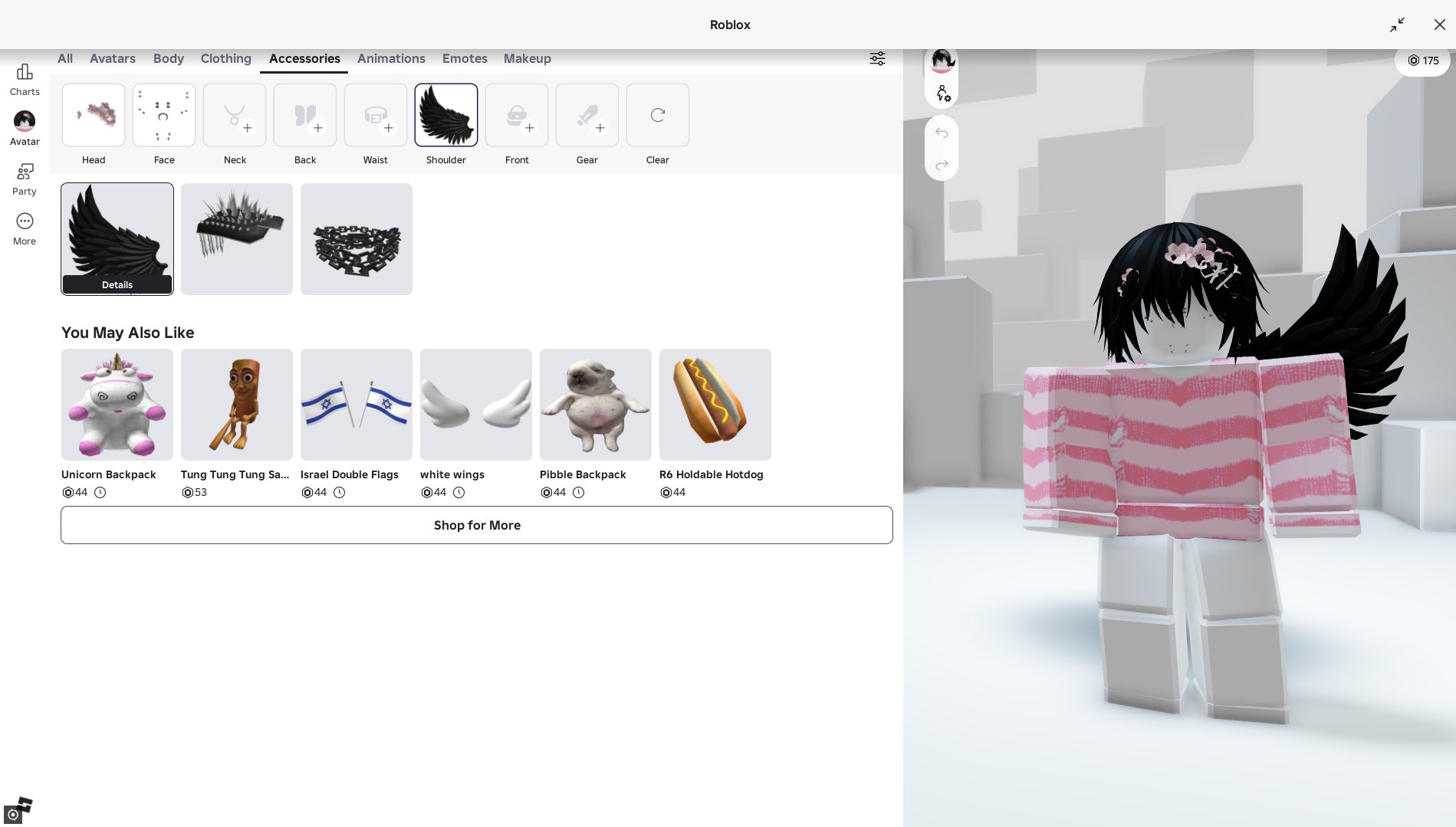Screen dimensions: 1456x827
Task: Switch to the Clothing tab
Action: (226, 59)
